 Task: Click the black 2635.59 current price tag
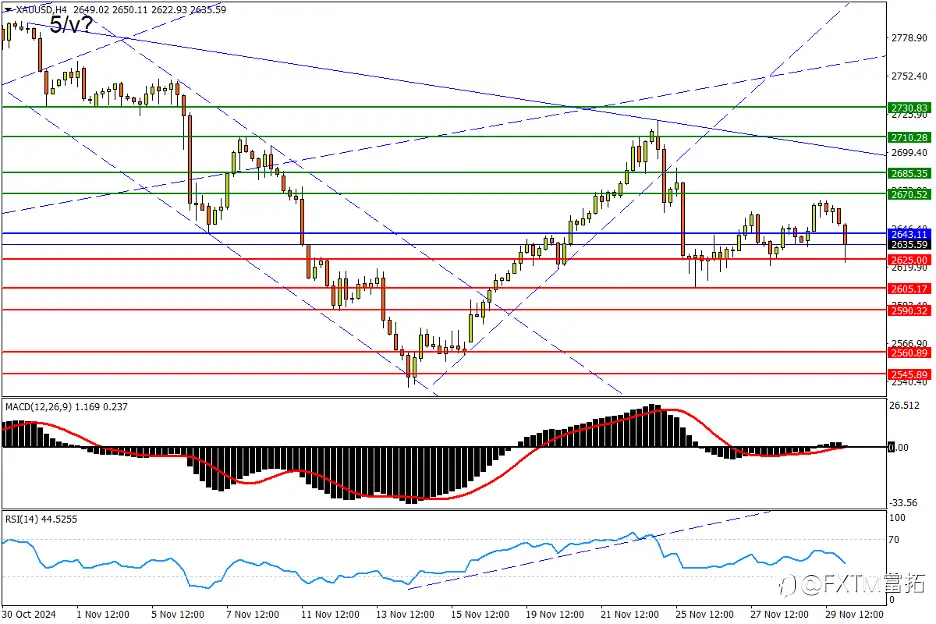pyautogui.click(x=909, y=244)
